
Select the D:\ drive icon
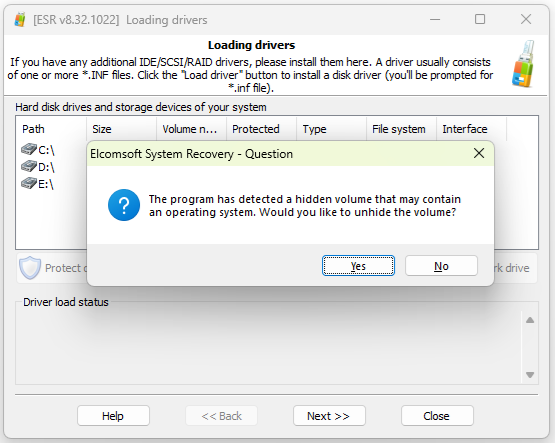click(x=29, y=166)
